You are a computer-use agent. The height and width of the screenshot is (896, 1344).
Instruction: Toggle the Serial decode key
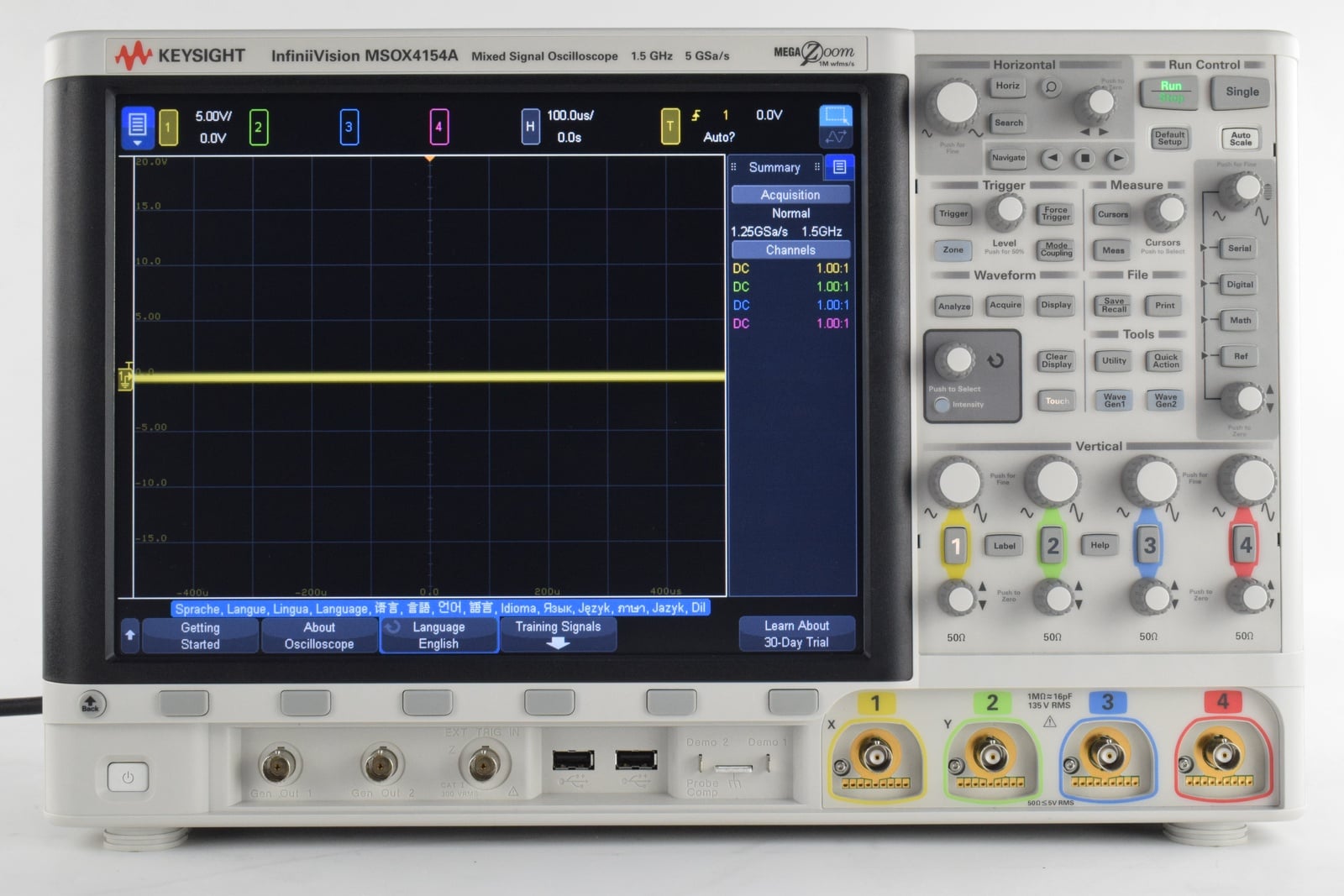(x=1240, y=249)
